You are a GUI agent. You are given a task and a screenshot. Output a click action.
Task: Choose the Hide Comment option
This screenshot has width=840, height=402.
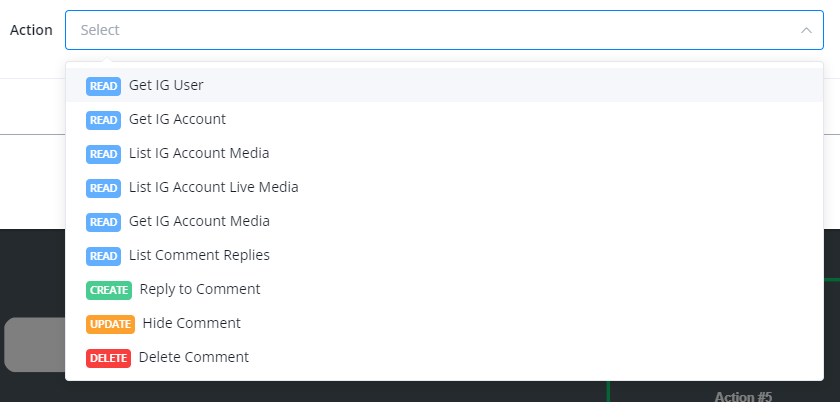191,324
